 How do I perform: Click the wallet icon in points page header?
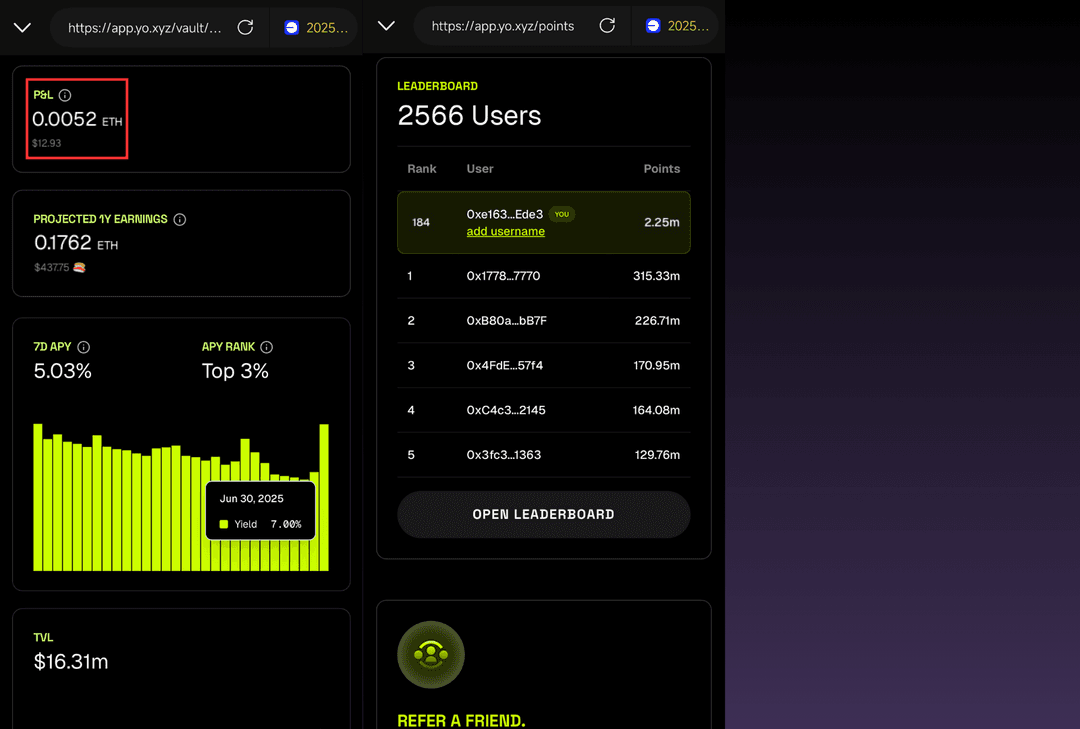point(653,26)
